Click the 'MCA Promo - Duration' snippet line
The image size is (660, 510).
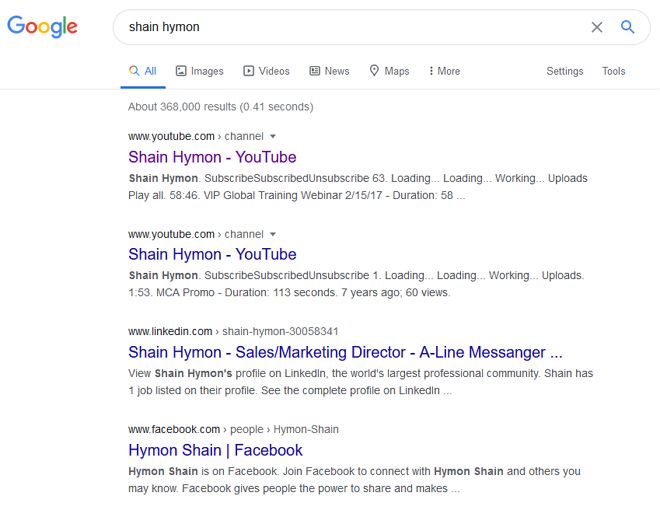[x=212, y=292]
